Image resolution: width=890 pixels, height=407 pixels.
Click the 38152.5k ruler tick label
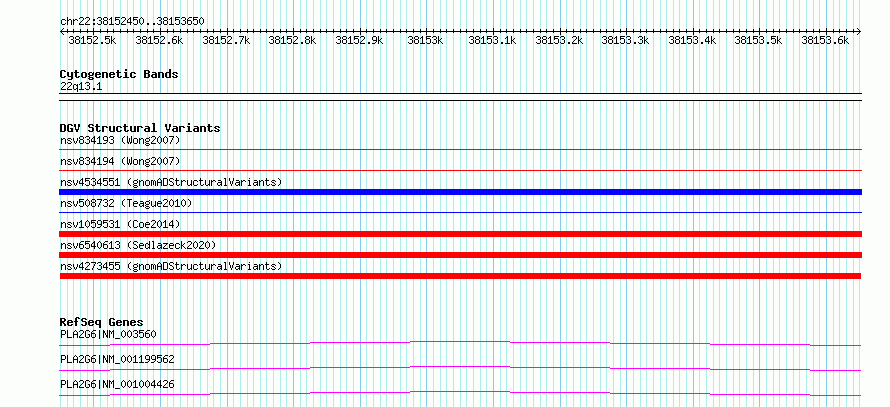[92, 41]
